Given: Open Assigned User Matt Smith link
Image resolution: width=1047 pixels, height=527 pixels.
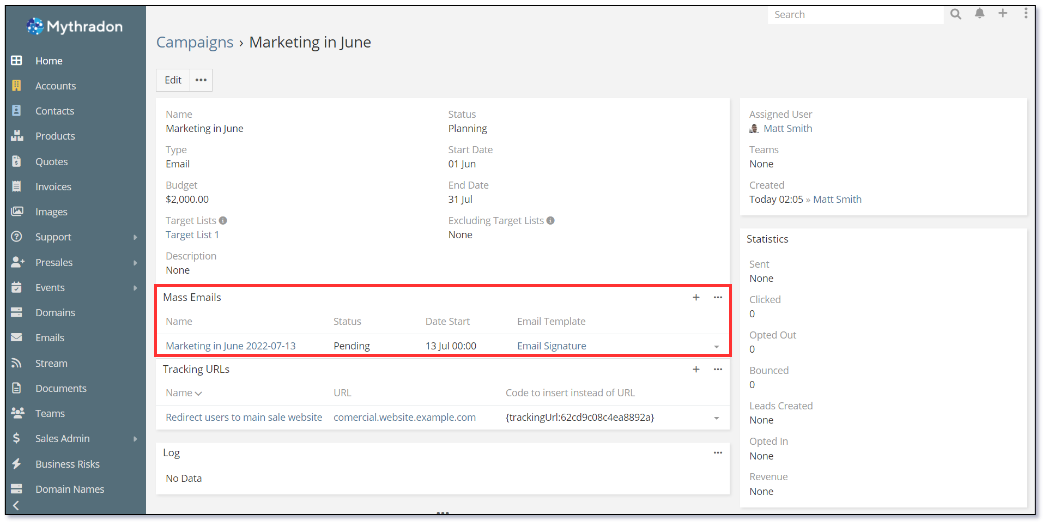Looking at the screenshot, I should (x=788, y=128).
